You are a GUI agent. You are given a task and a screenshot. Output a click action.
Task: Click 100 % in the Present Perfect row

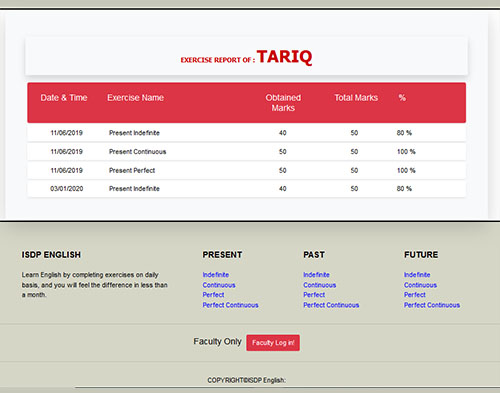[x=406, y=170]
